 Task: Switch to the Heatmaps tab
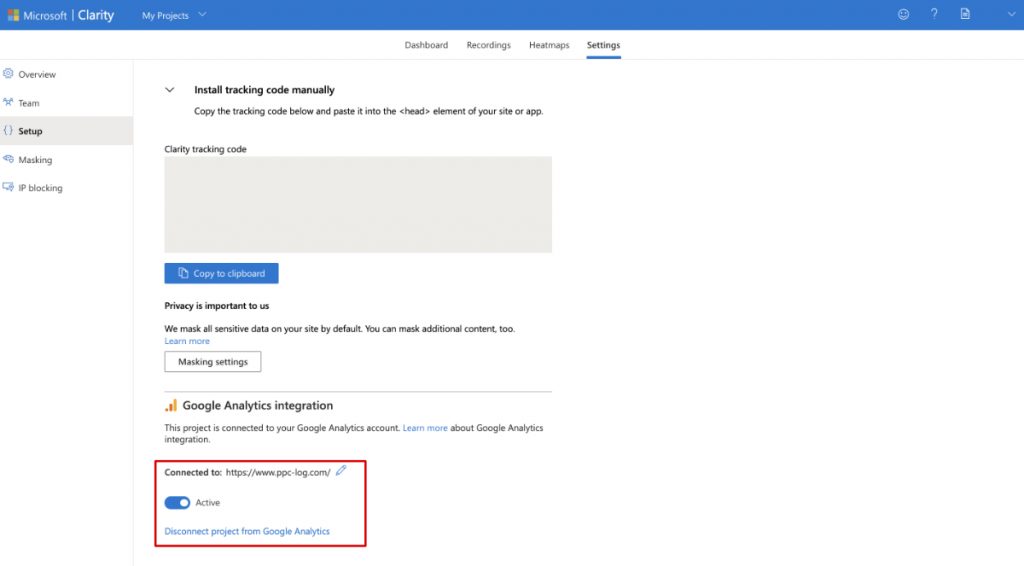click(x=549, y=45)
